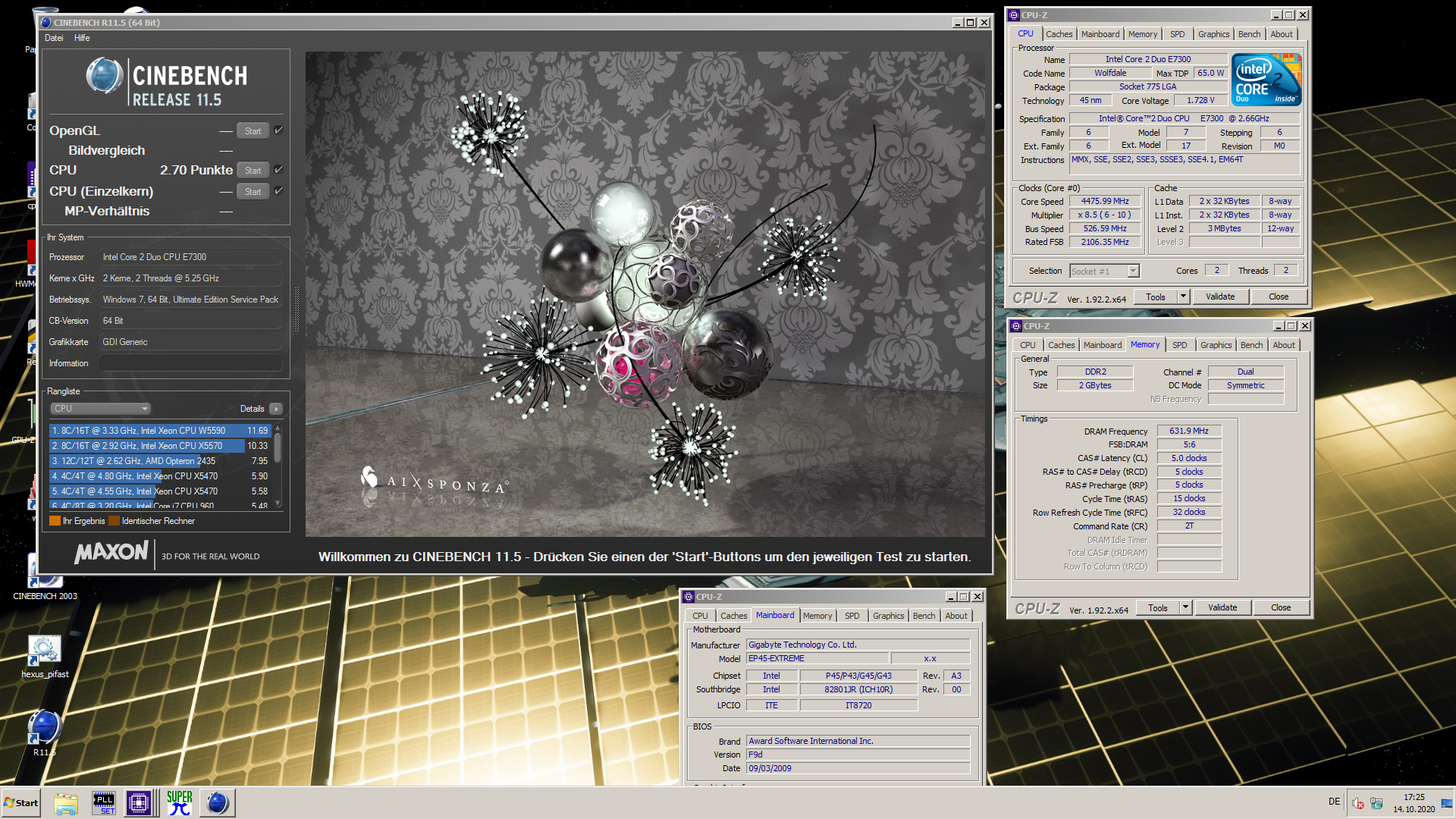Click the orange Ihr Ergebnis swatch
This screenshot has height=819, width=1456.
[x=55, y=521]
